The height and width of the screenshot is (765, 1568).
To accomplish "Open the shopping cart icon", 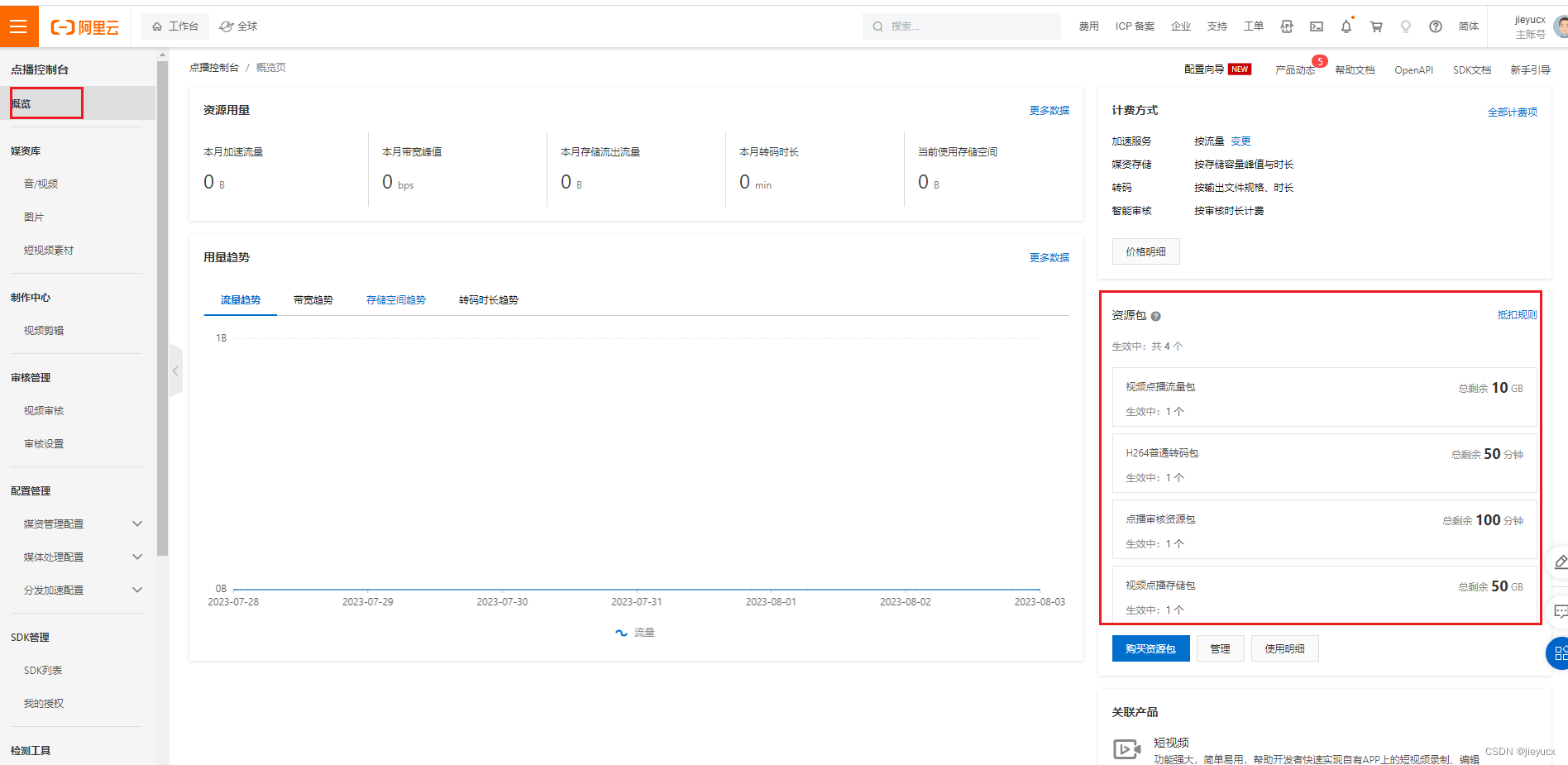I will click(1376, 26).
